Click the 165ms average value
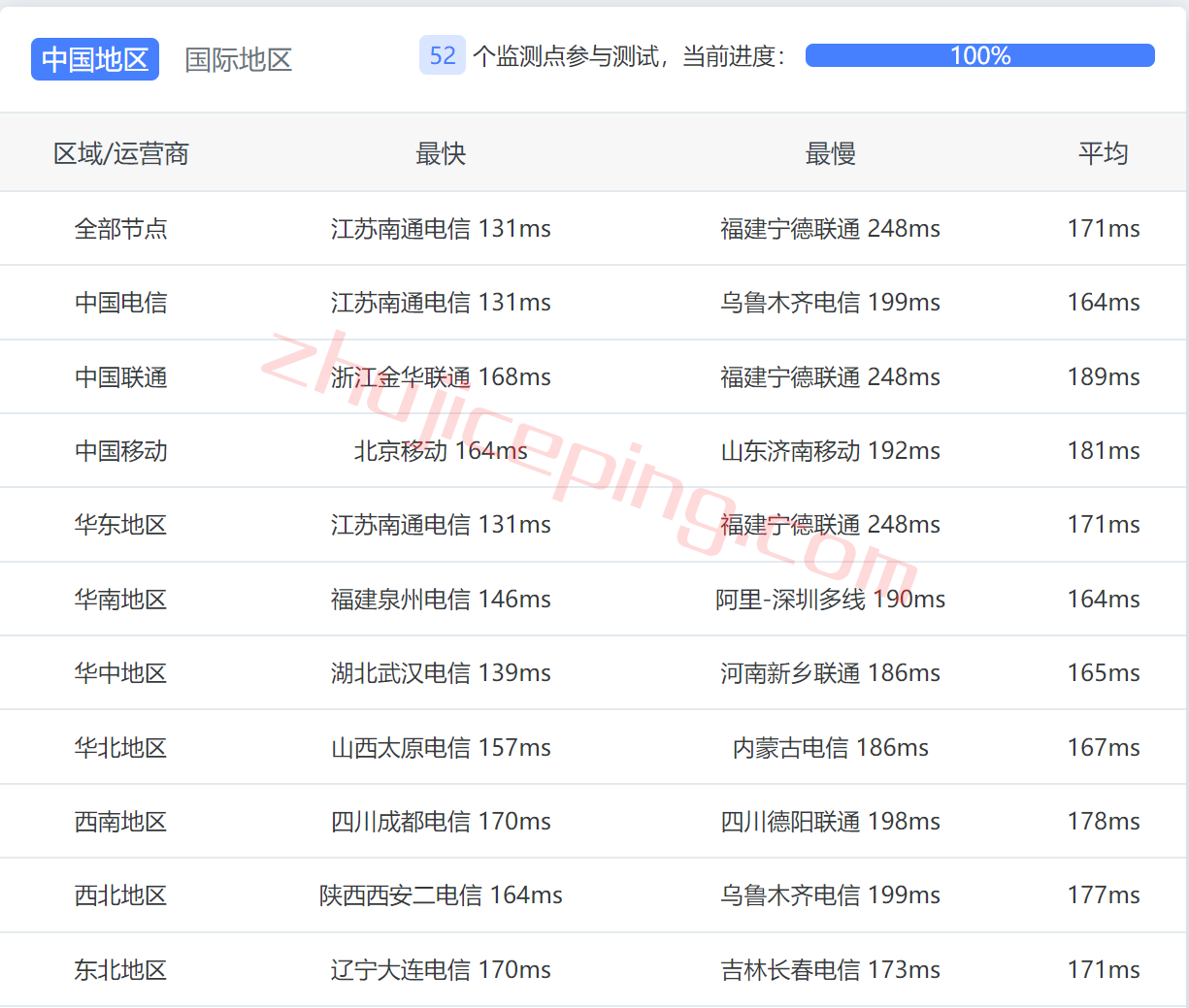Image resolution: width=1189 pixels, height=1008 pixels. point(1104,672)
